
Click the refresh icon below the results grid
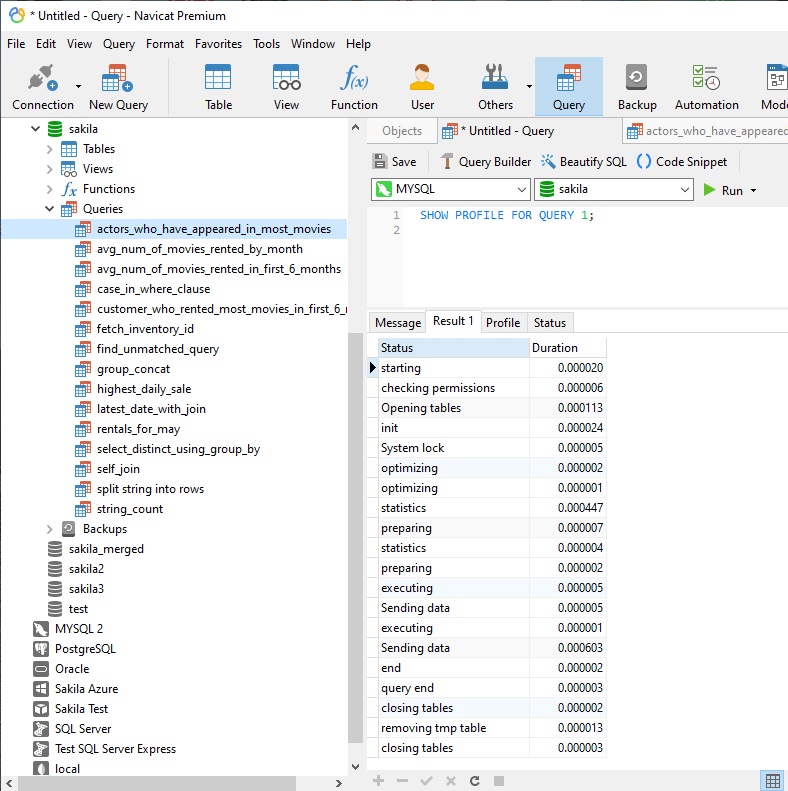pos(474,780)
